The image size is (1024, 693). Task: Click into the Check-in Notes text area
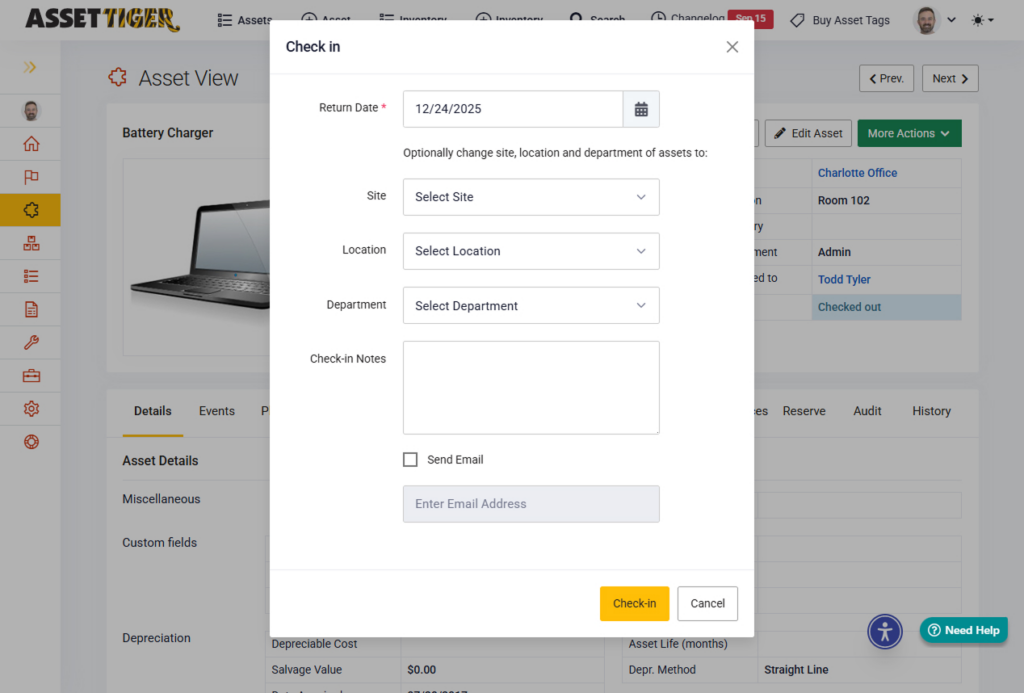[531, 387]
